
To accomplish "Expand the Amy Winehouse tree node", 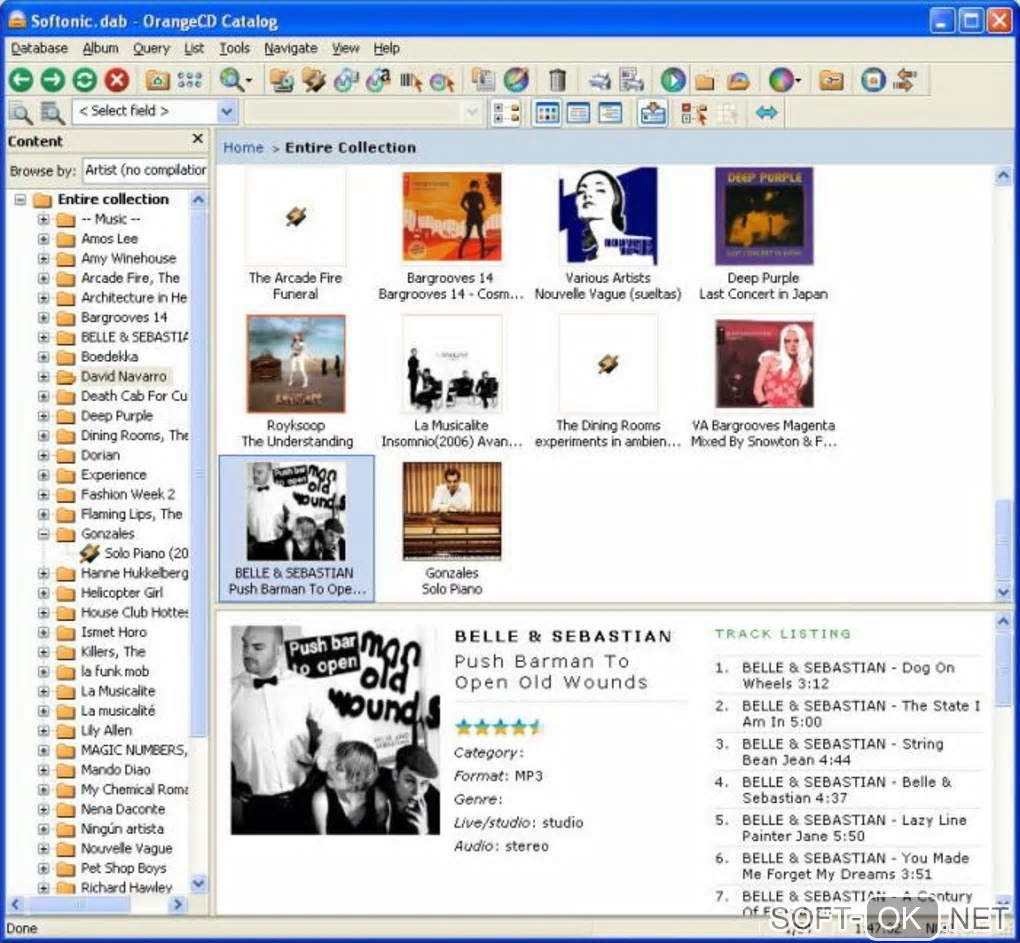I will click(x=43, y=259).
